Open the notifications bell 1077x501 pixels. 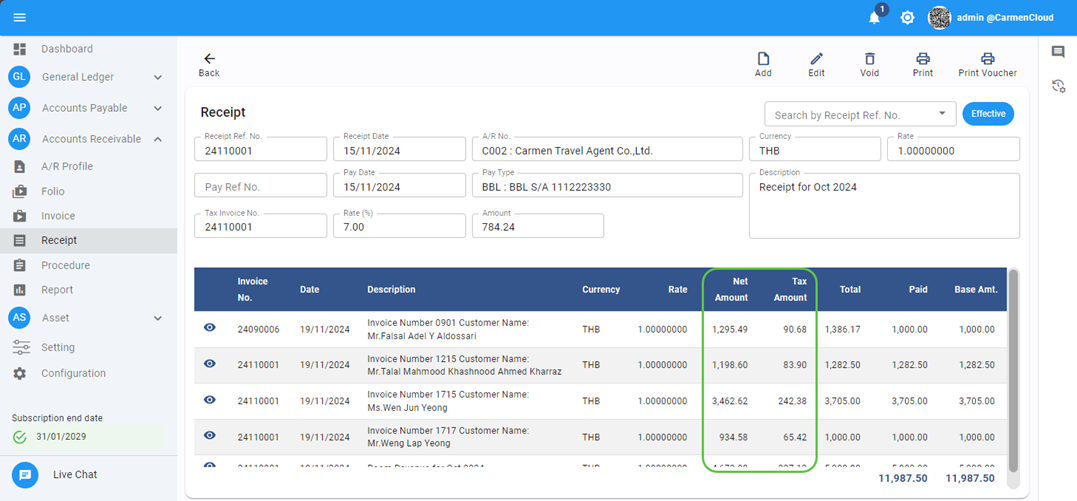tap(874, 17)
